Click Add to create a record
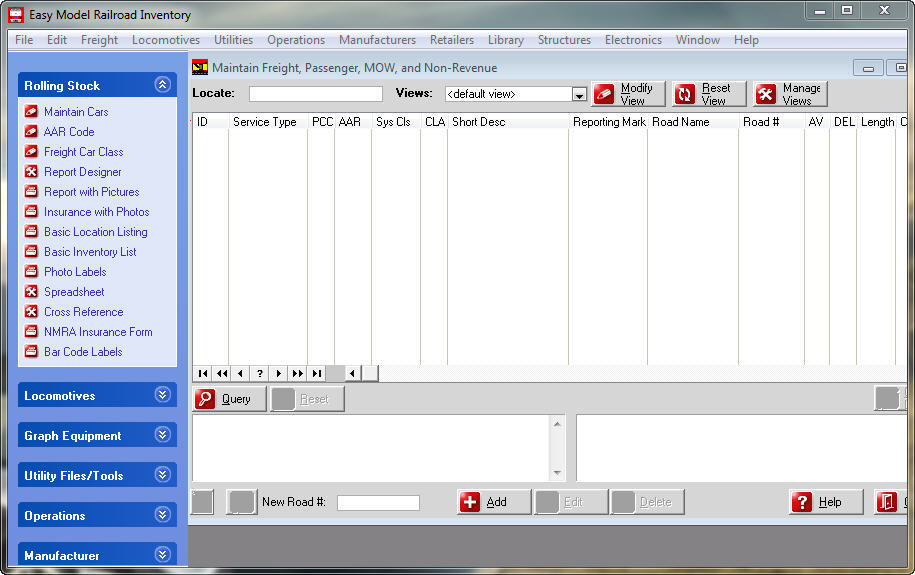Image resolution: width=915 pixels, height=575 pixels. [494, 502]
